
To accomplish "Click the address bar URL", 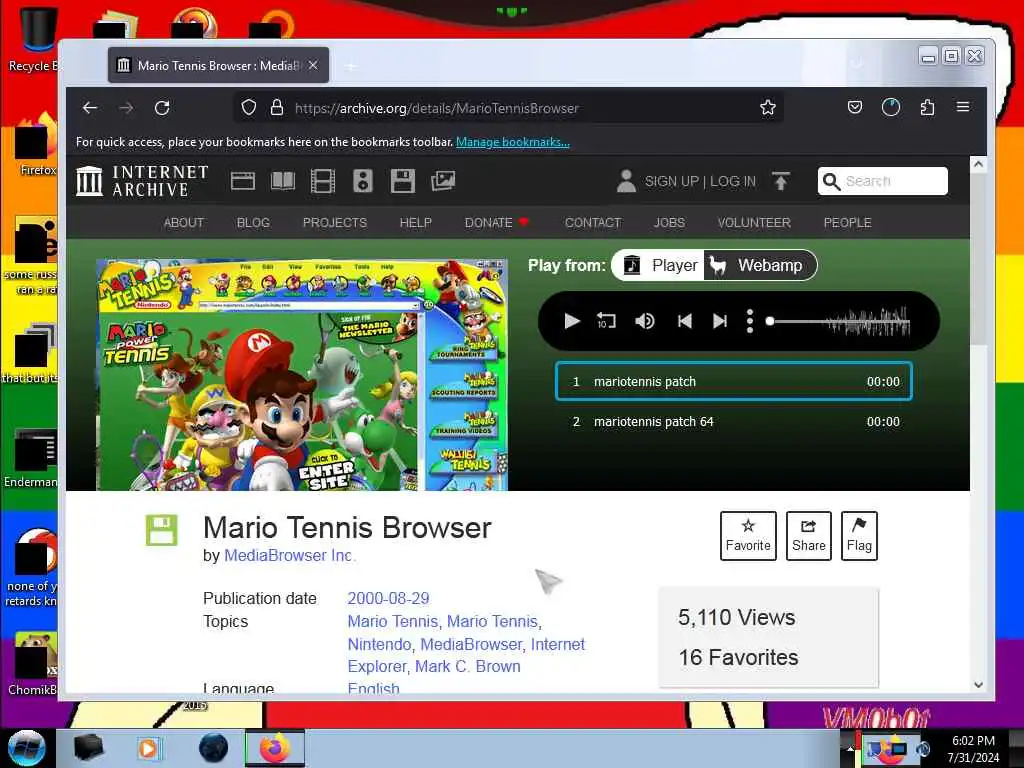I will (x=436, y=108).
